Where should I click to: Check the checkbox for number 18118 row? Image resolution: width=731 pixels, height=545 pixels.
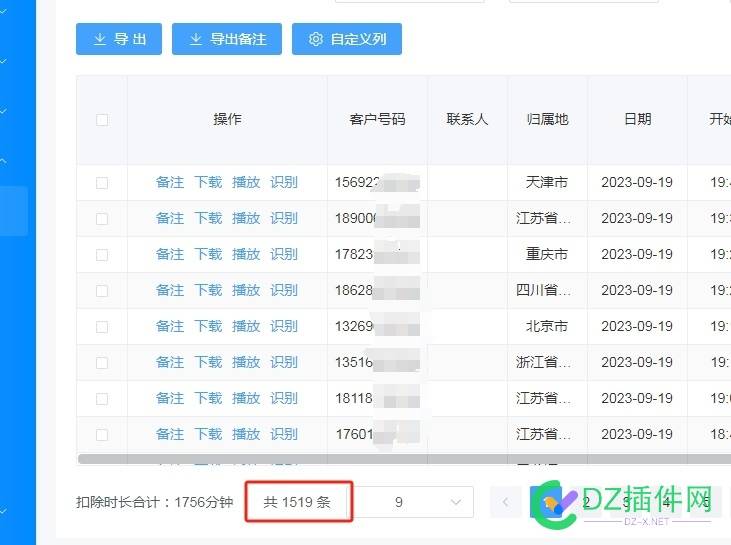tap(102, 399)
